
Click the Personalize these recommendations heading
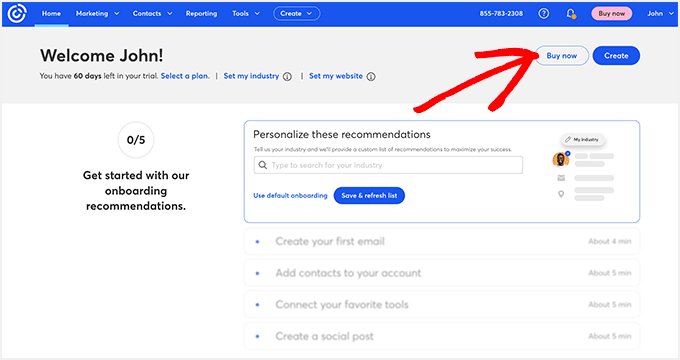(x=342, y=134)
